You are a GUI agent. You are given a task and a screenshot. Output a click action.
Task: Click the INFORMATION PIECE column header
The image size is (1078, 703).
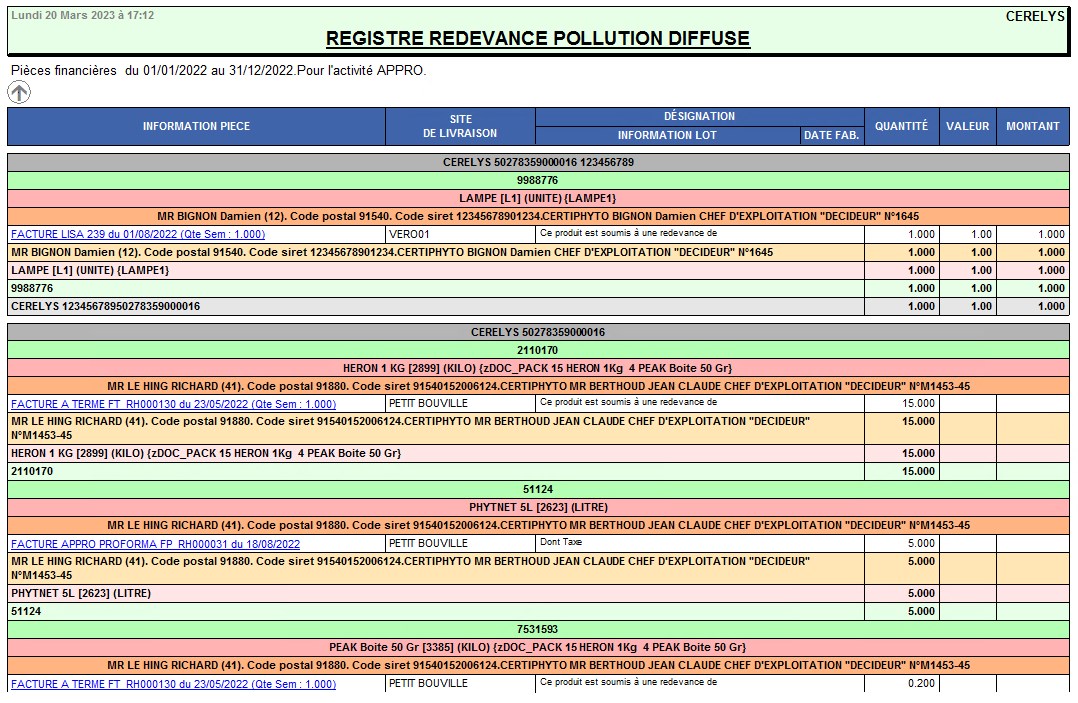pyautogui.click(x=196, y=126)
